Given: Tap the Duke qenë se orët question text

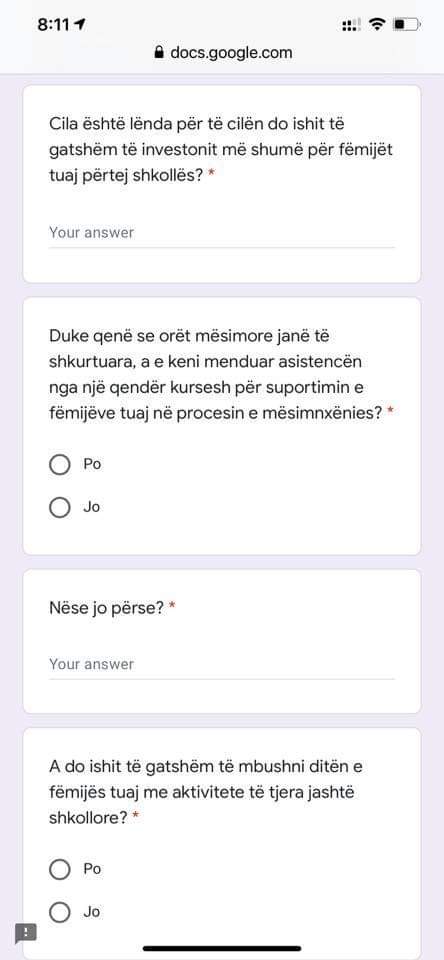Looking at the screenshot, I should click(220, 375).
